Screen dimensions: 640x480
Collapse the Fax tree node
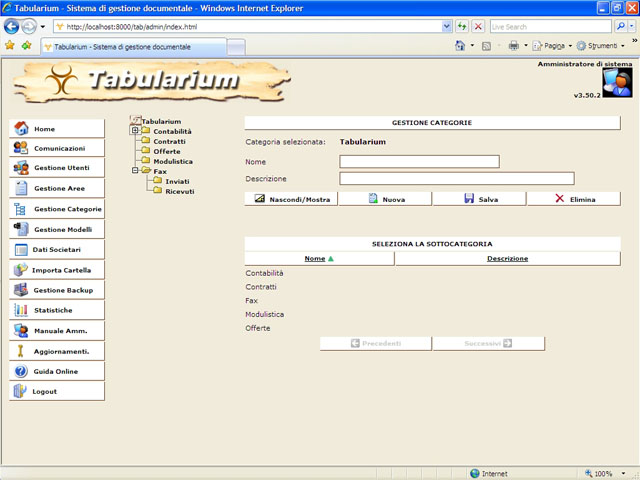tap(135, 170)
